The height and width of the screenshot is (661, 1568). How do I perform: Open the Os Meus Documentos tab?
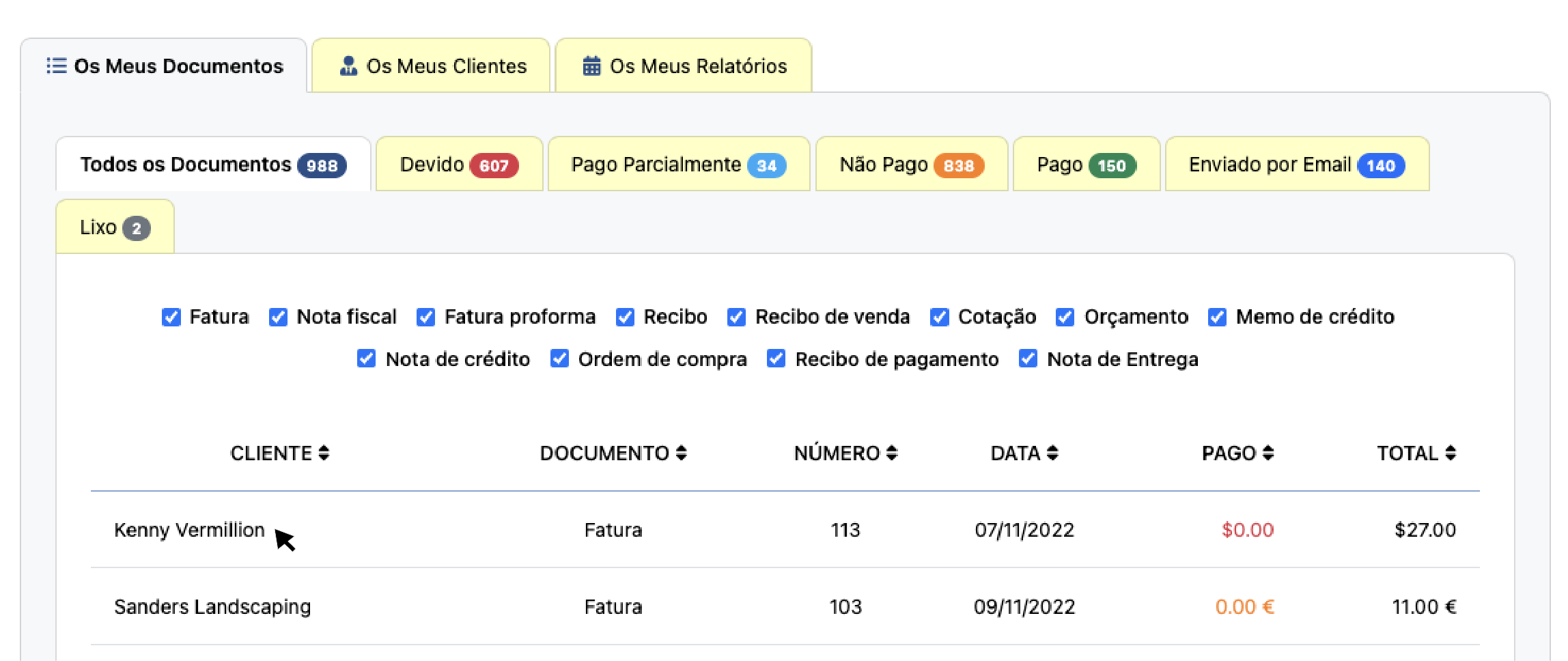[164, 66]
